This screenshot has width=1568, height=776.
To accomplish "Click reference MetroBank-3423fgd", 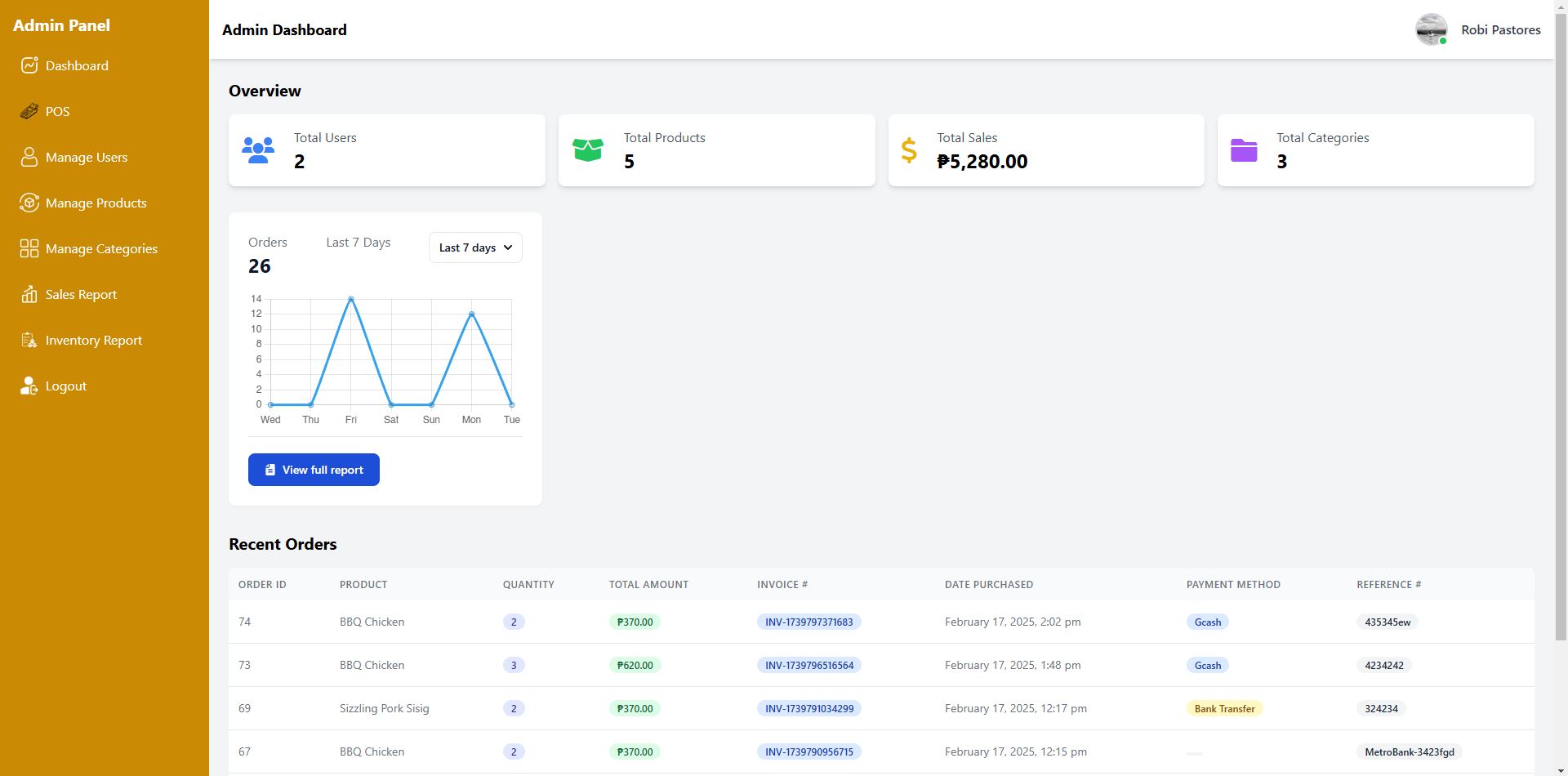I will (1409, 751).
